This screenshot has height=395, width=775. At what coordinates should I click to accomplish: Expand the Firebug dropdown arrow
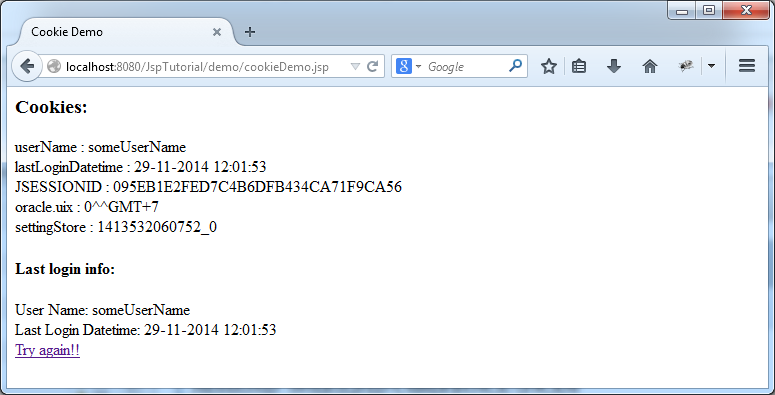pos(711,66)
